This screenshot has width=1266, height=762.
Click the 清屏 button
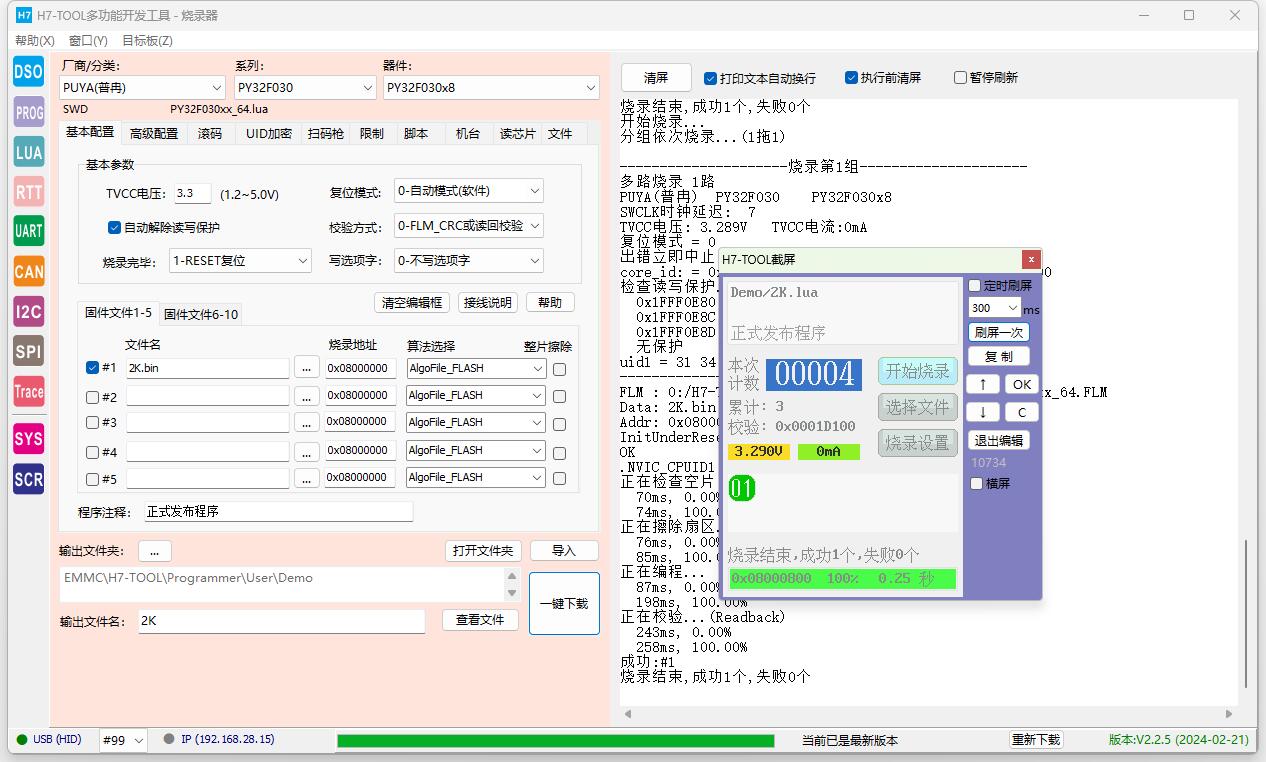click(x=656, y=78)
